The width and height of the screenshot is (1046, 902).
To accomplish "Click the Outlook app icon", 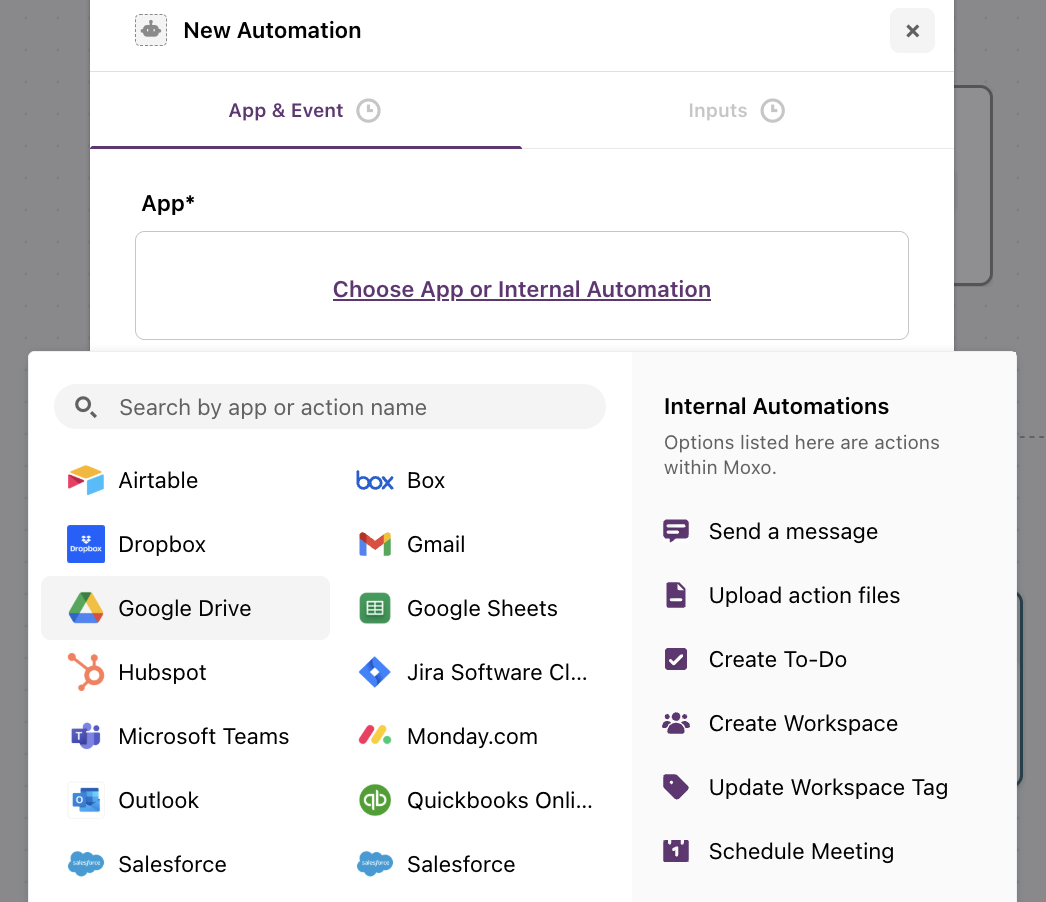I will [86, 800].
